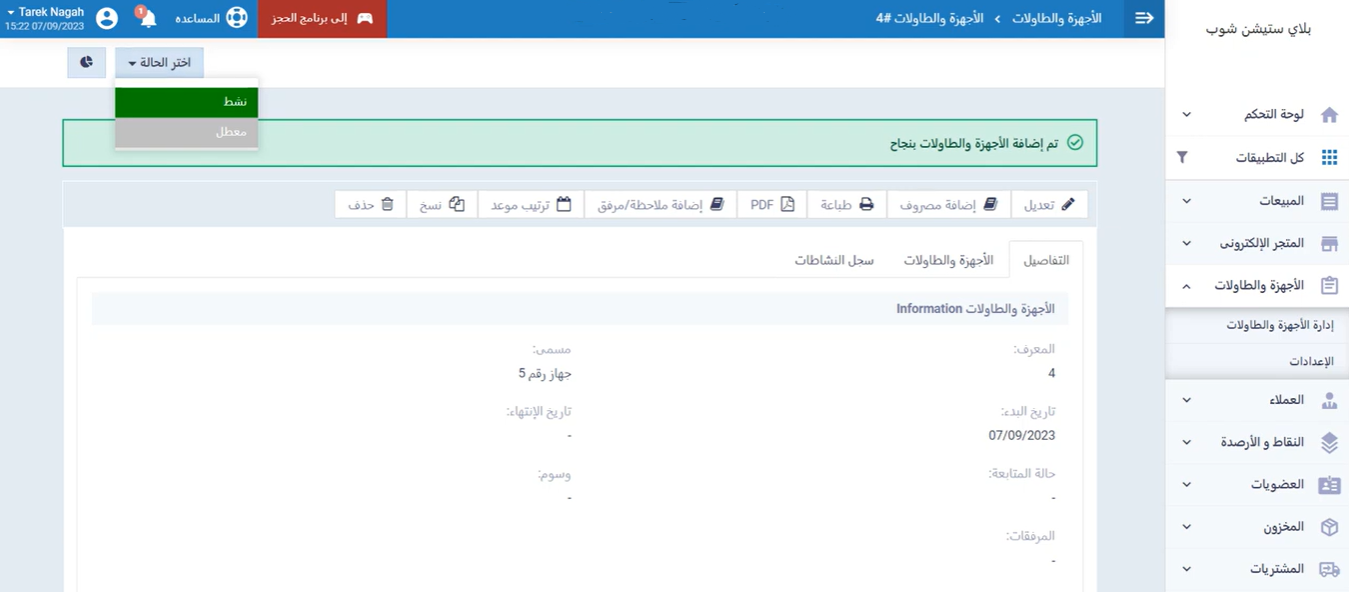The height and width of the screenshot is (592, 1349).
Task: Click العضويات card icon
Action: 1329,485
